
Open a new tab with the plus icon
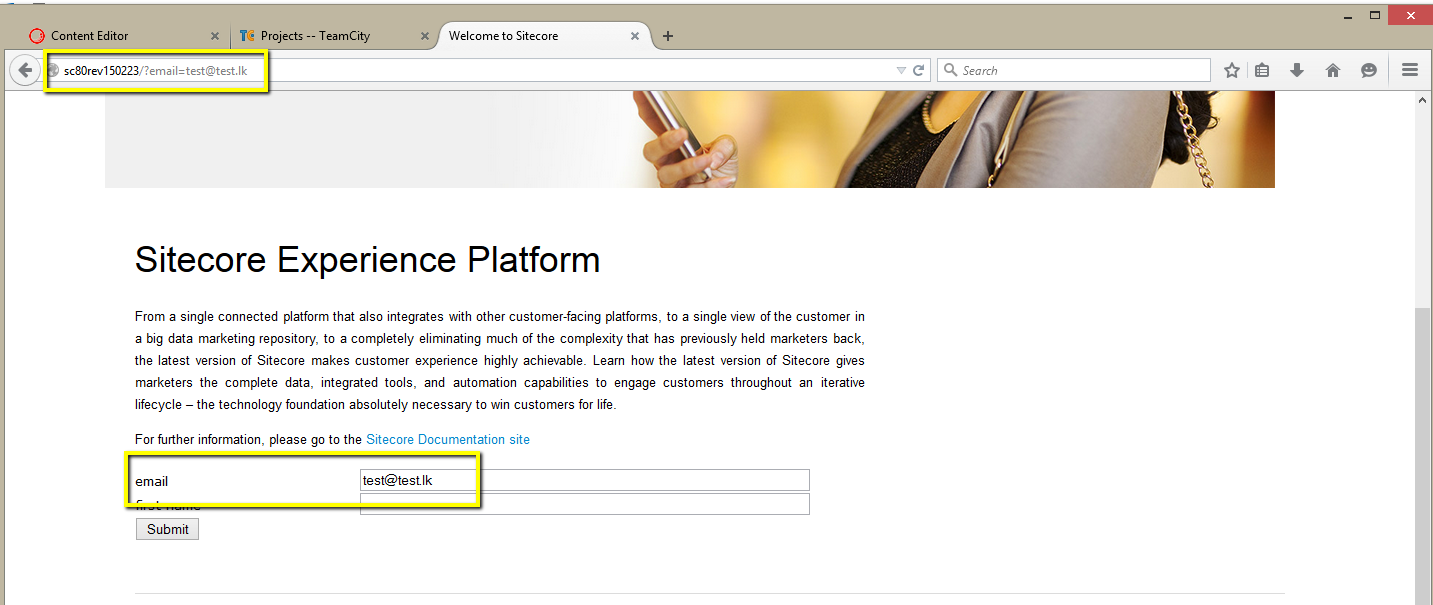pyautogui.click(x=668, y=36)
